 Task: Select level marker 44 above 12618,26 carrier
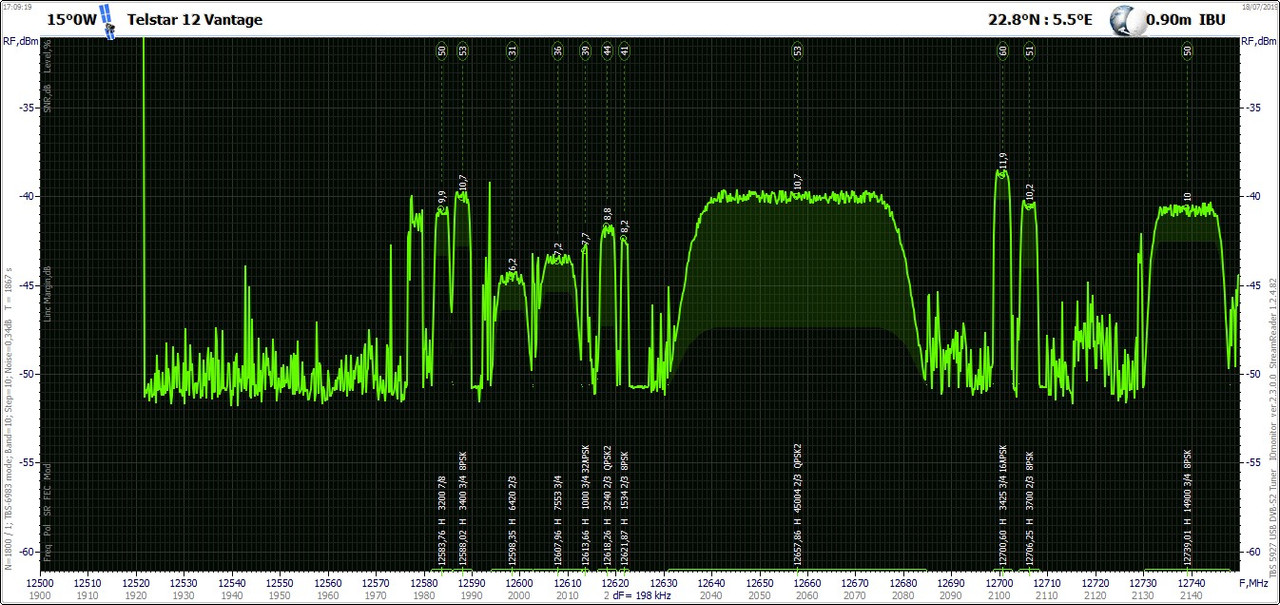pyautogui.click(x=607, y=50)
